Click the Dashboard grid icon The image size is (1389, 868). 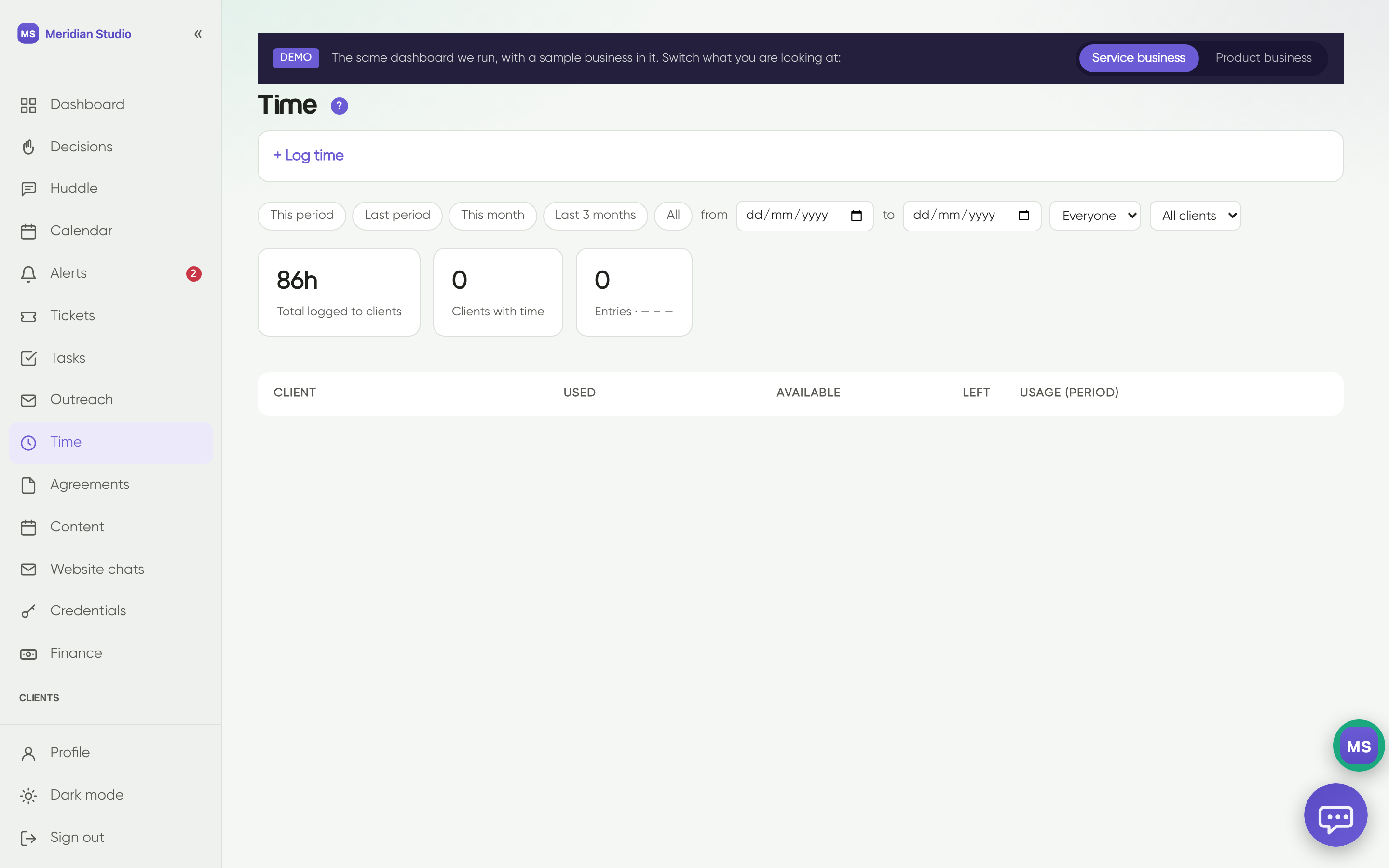pos(28,105)
